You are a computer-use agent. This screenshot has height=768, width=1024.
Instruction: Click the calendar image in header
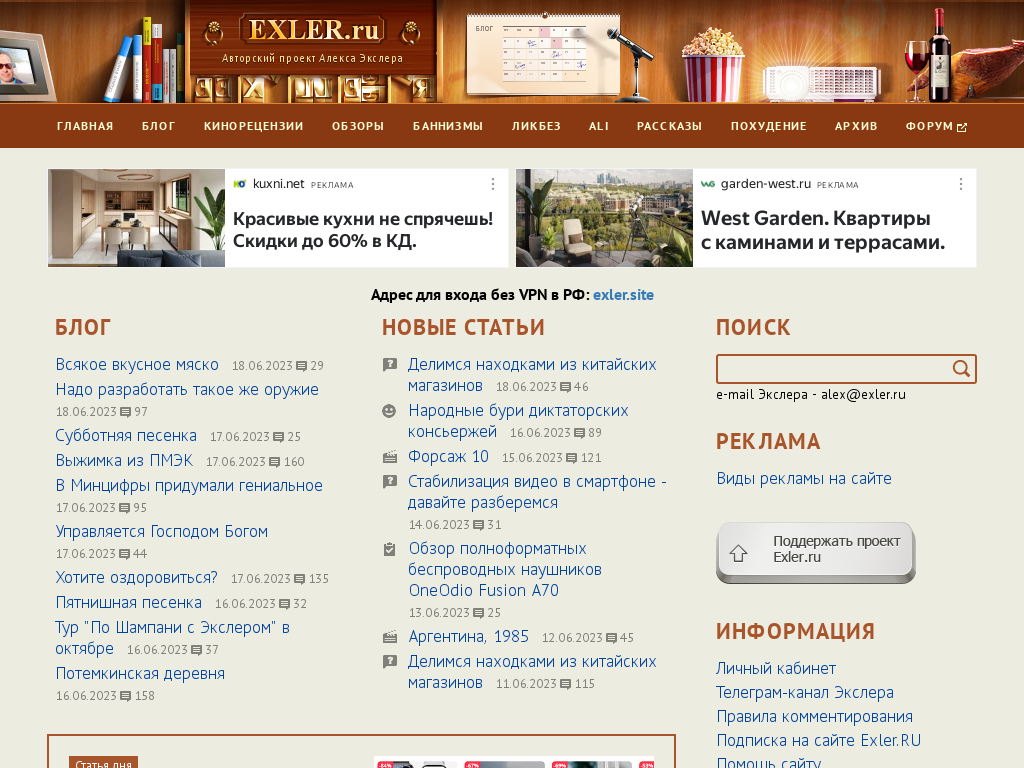[x=544, y=56]
